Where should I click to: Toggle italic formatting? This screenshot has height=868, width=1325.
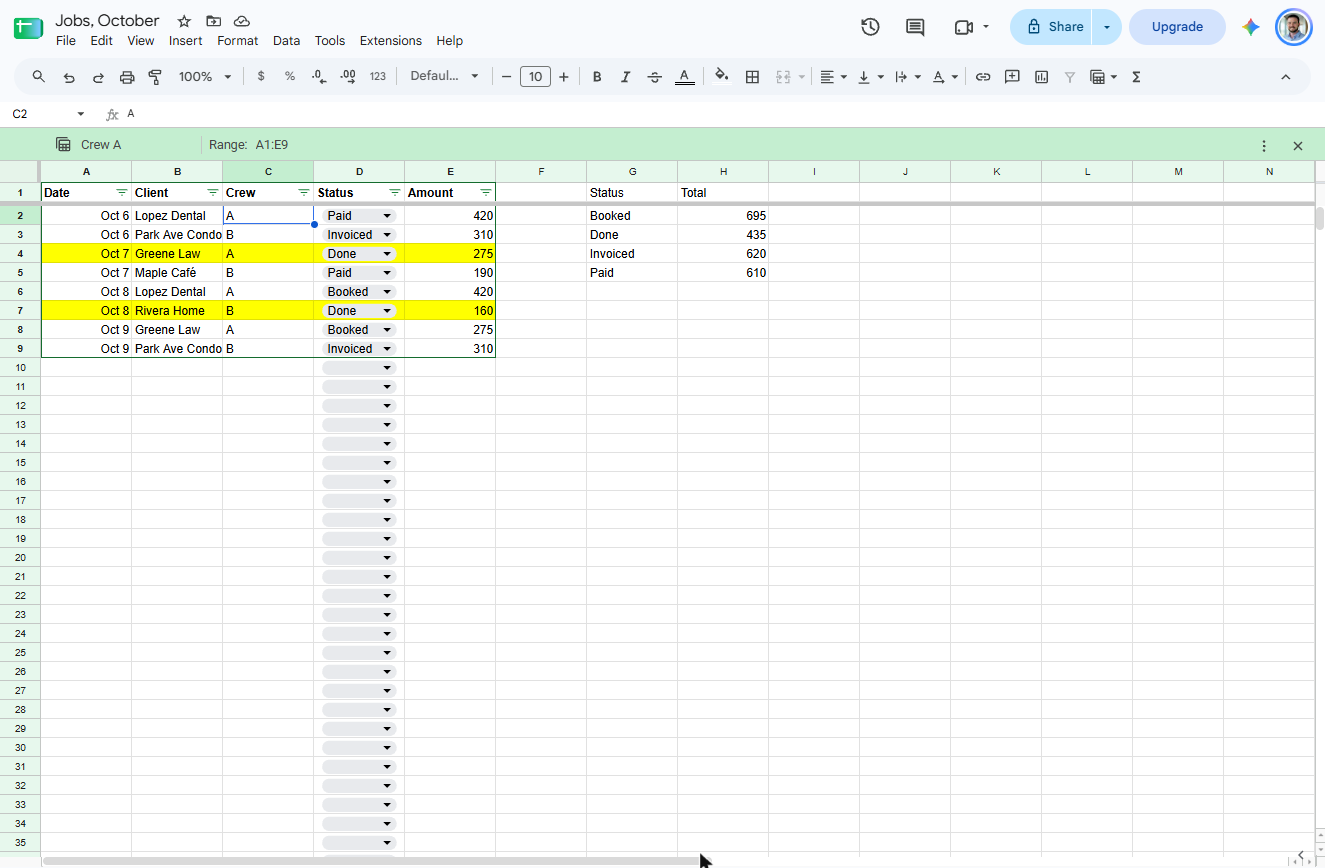coord(626,77)
